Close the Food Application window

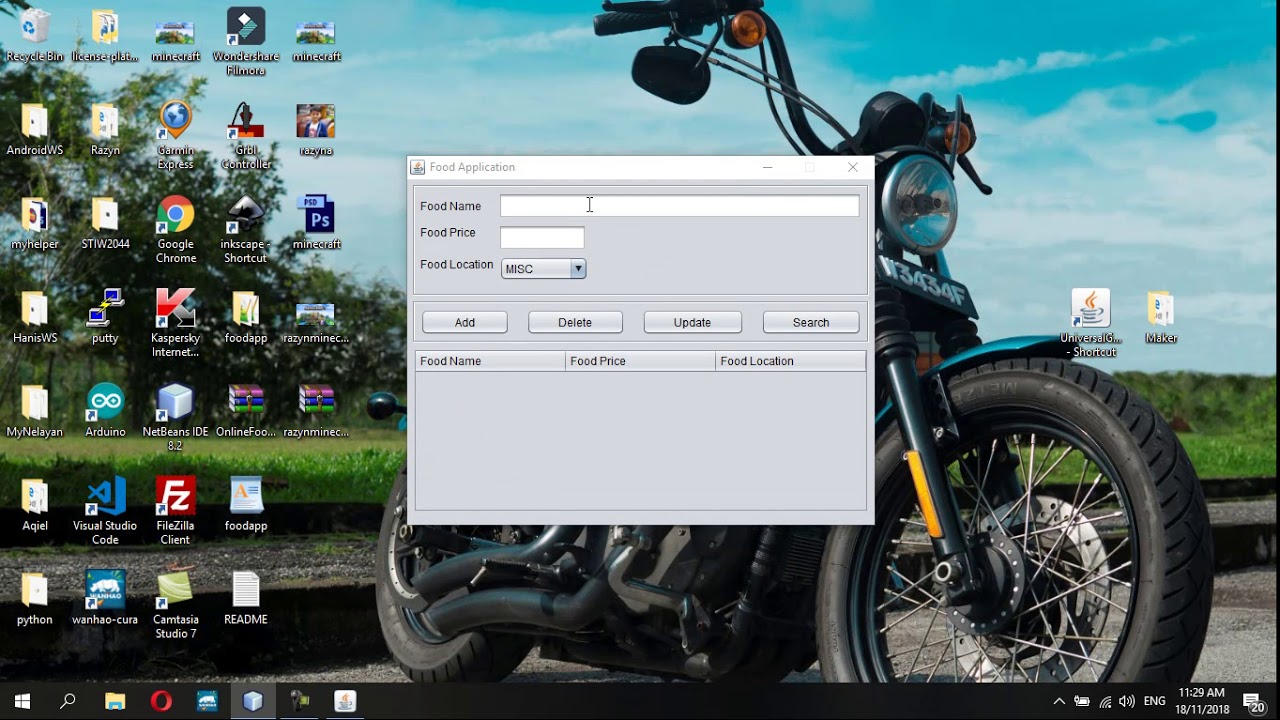(x=853, y=167)
